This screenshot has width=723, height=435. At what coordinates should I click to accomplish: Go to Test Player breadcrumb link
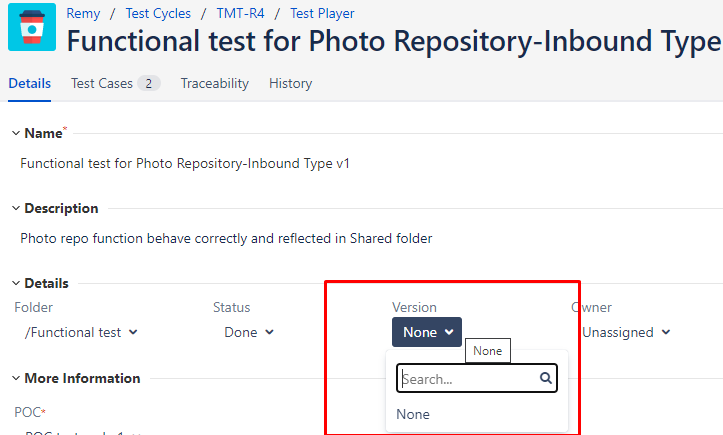pos(322,13)
